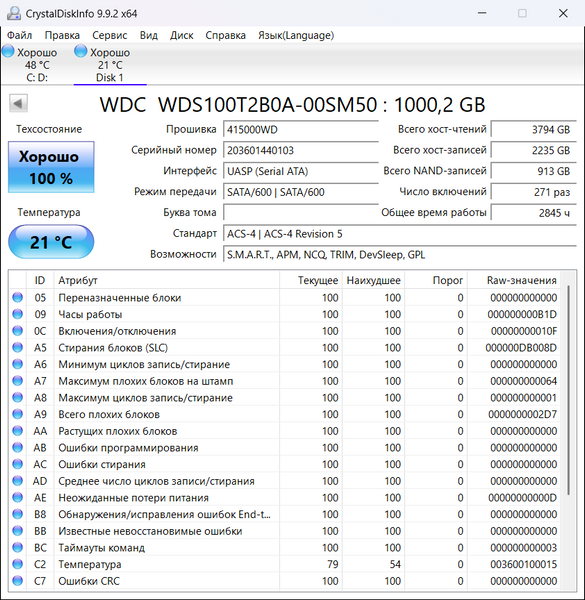Click status orb in row 0C Включения/отключения
This screenshot has height=600, width=585.
point(18,331)
